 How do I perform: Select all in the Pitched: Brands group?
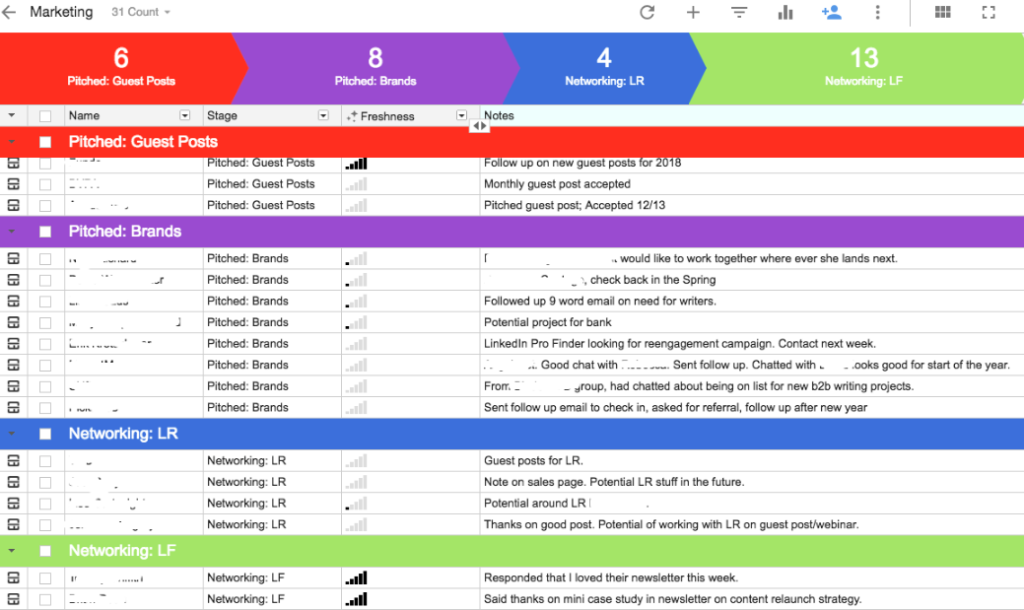click(x=45, y=232)
